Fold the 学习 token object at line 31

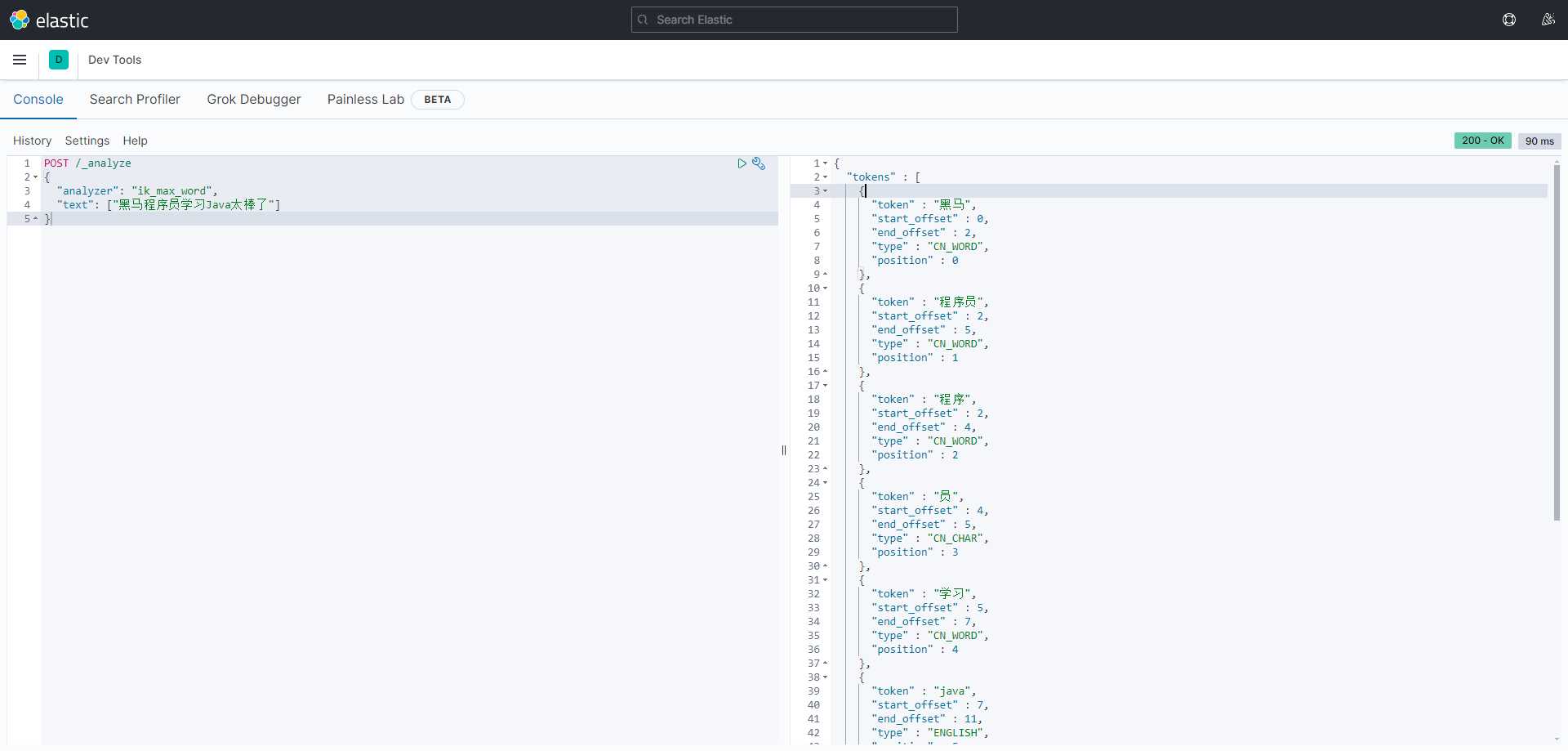(825, 580)
